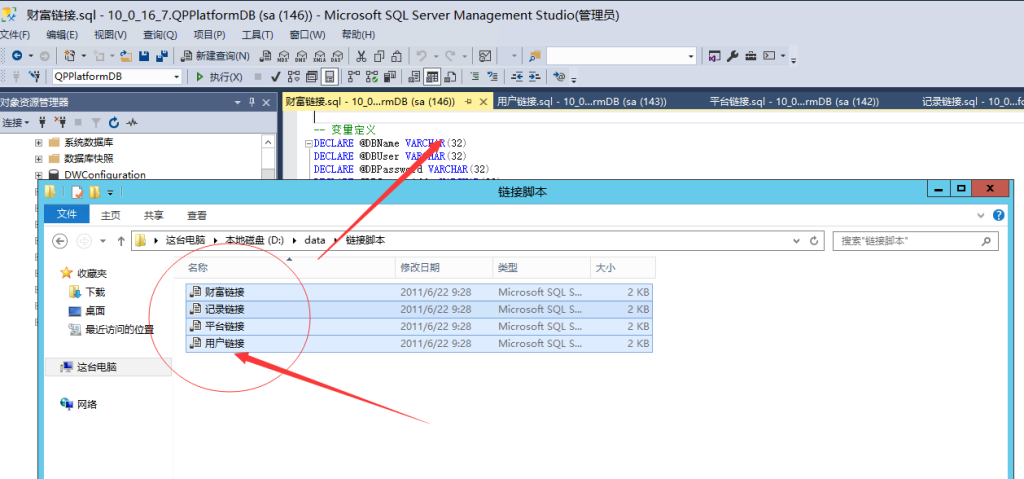The image size is (1024, 479).
Task: Click the cut scissors icon in toolbar
Action: pyautogui.click(x=361, y=56)
